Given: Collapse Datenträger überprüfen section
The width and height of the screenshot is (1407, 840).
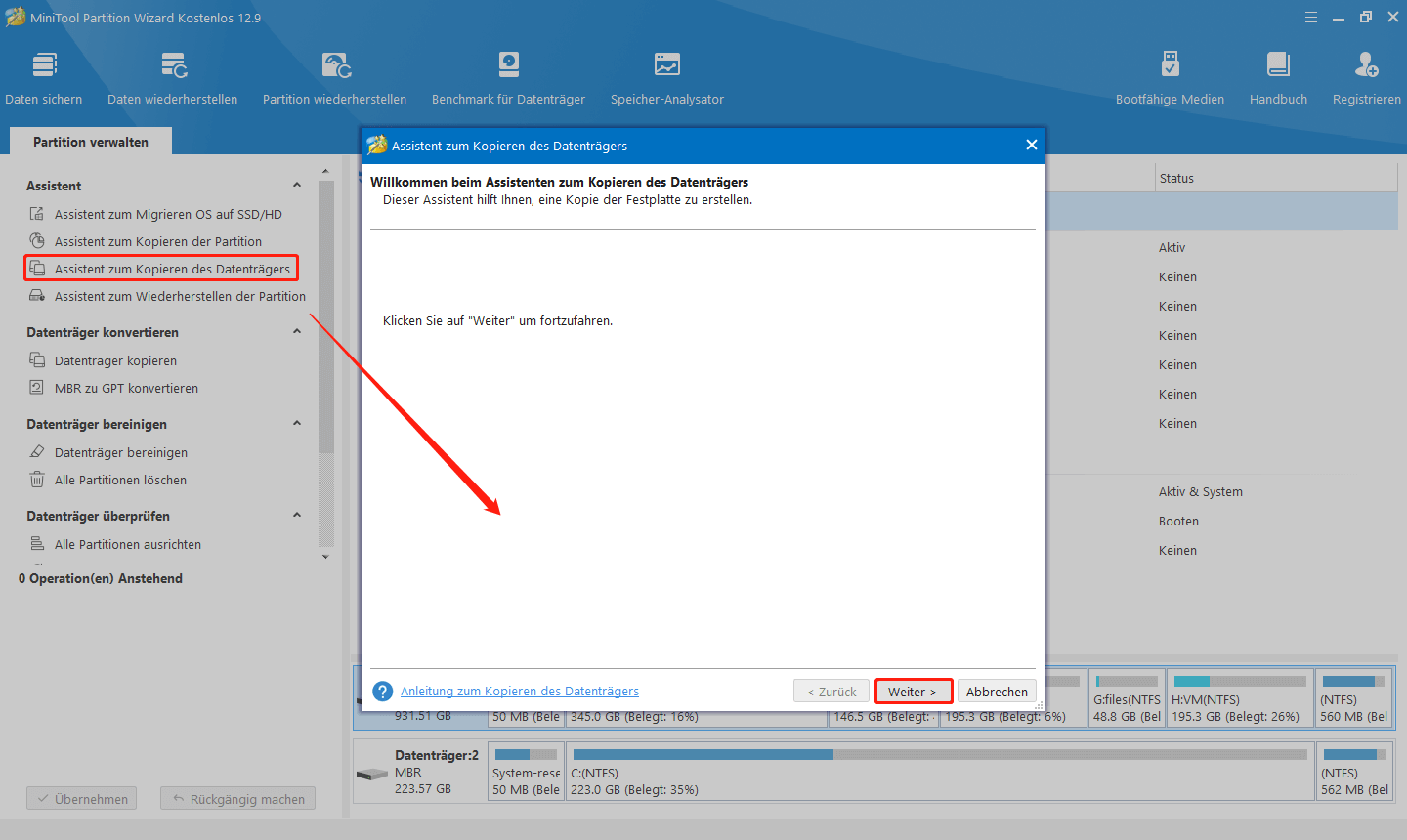Looking at the screenshot, I should (297, 516).
